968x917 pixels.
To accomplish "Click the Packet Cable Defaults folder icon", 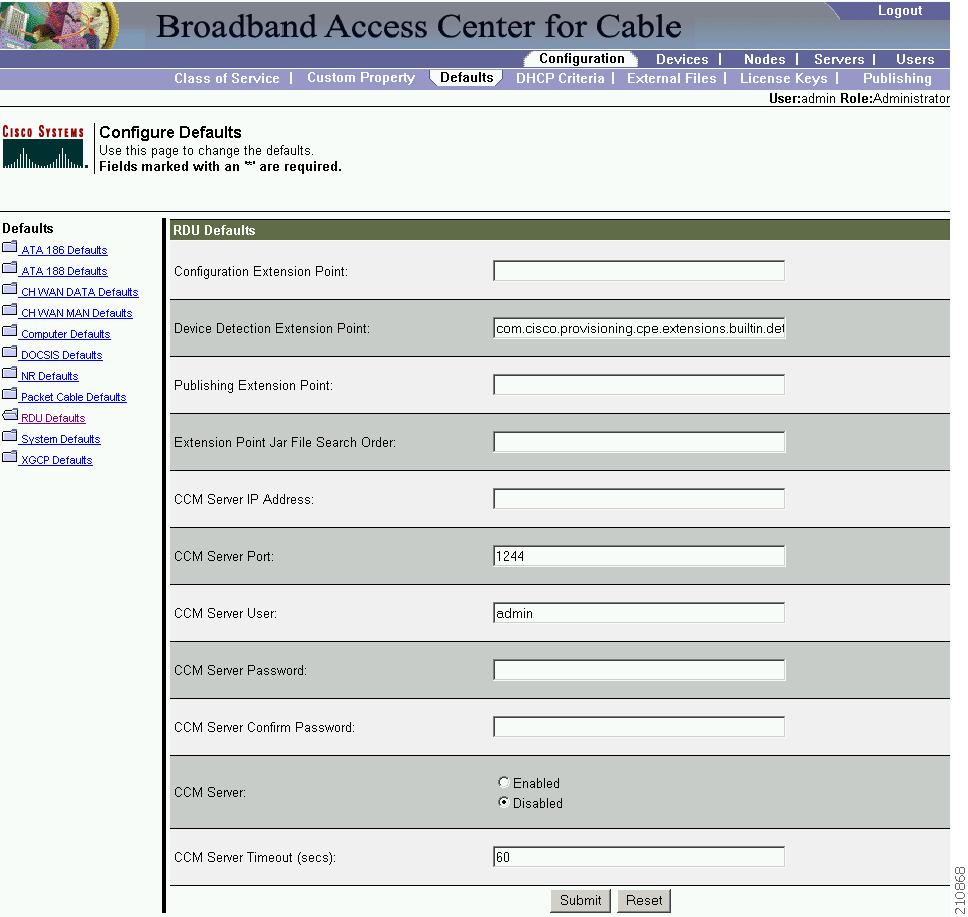I will pos(11,392).
